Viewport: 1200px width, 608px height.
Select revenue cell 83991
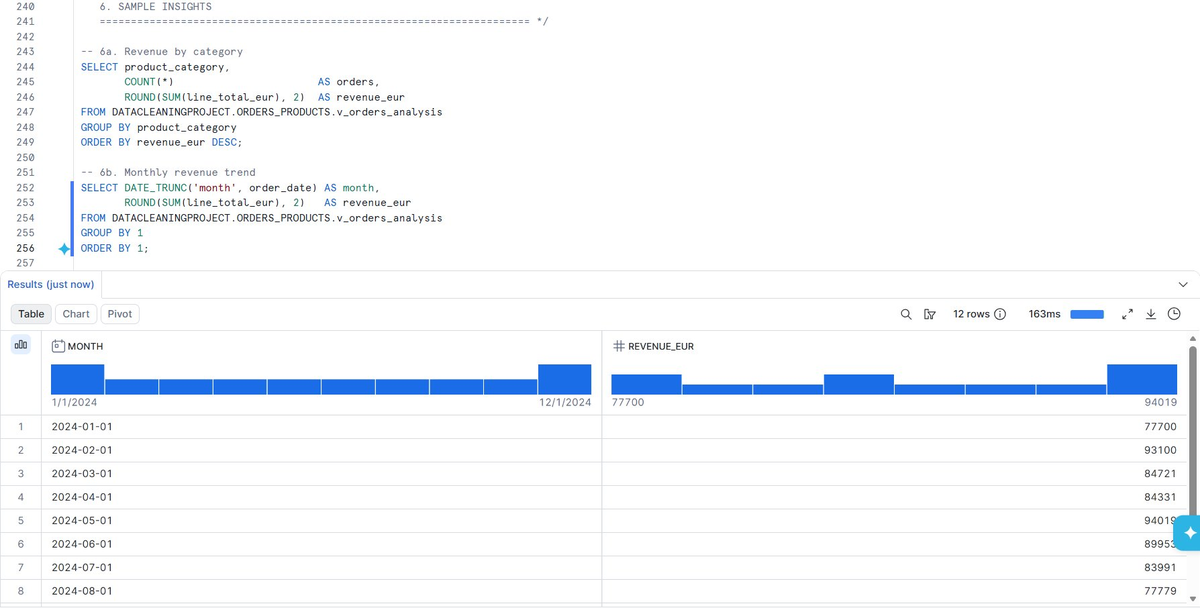(x=894, y=568)
